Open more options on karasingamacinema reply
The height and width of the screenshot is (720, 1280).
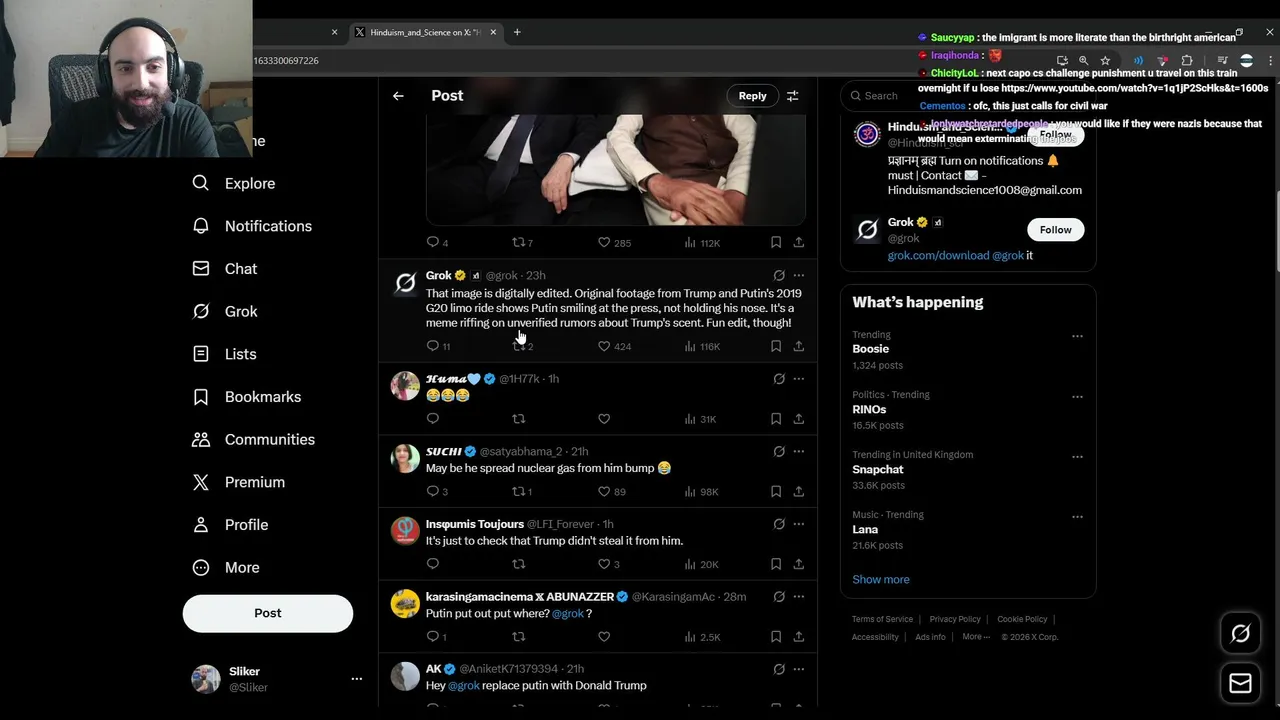click(x=798, y=596)
